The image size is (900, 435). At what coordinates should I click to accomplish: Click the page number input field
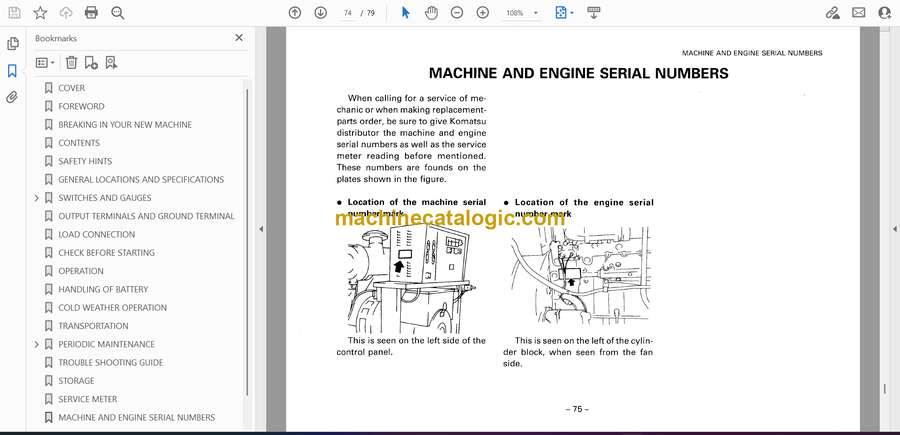(348, 13)
